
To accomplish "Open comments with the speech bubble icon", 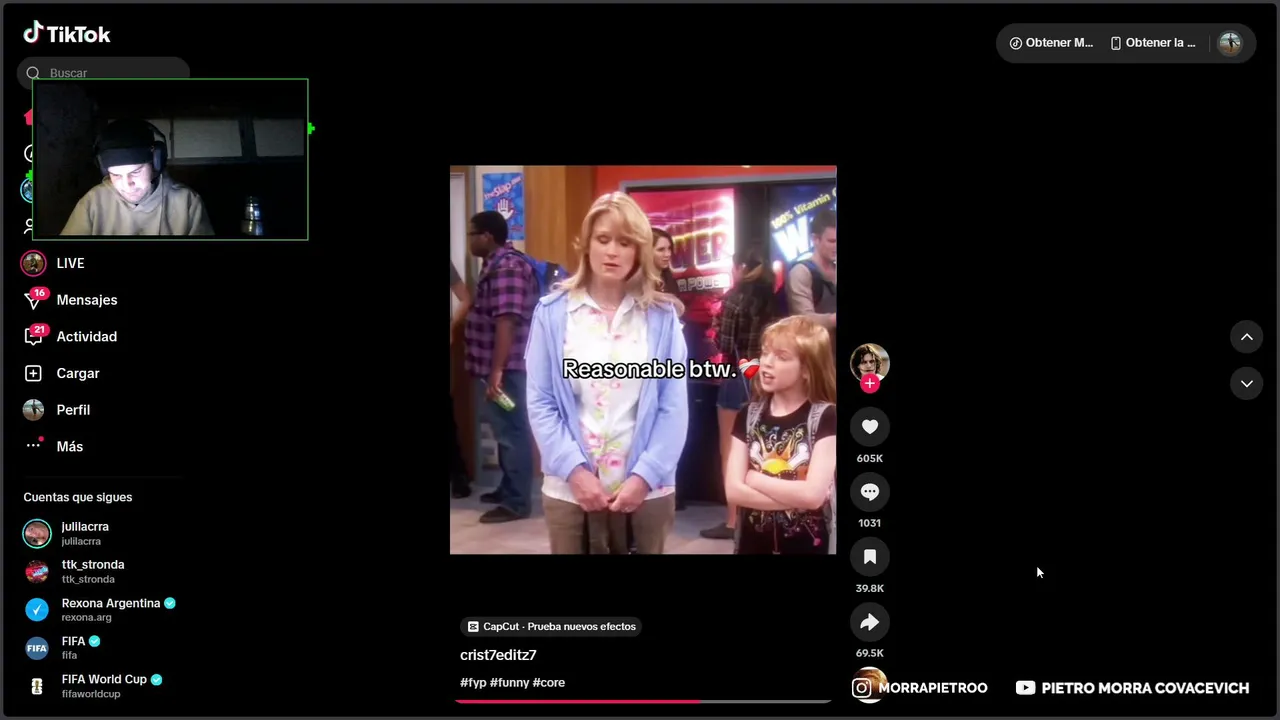I will coord(870,492).
